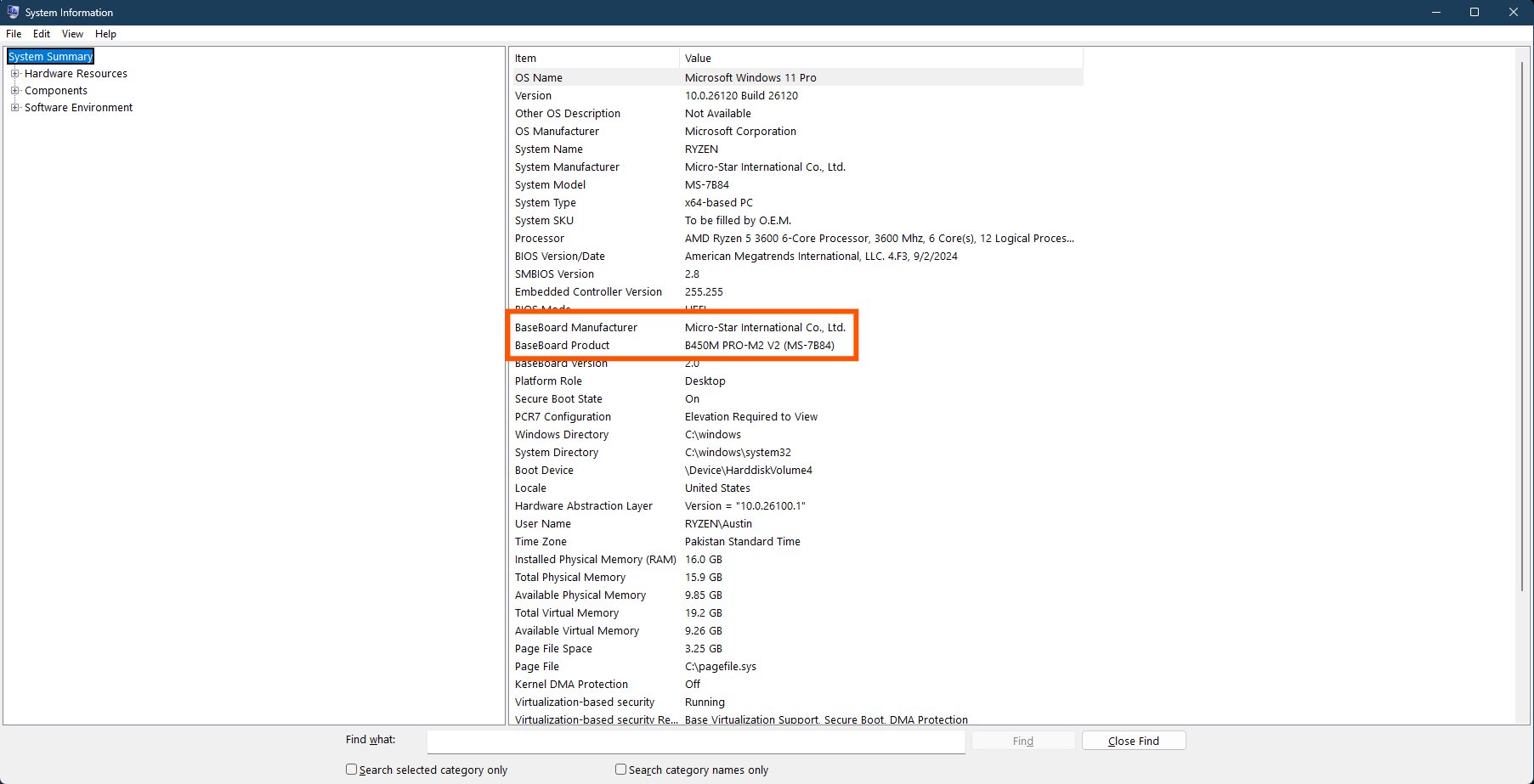Click the Value column header
The image size is (1534, 784).
click(x=881, y=58)
